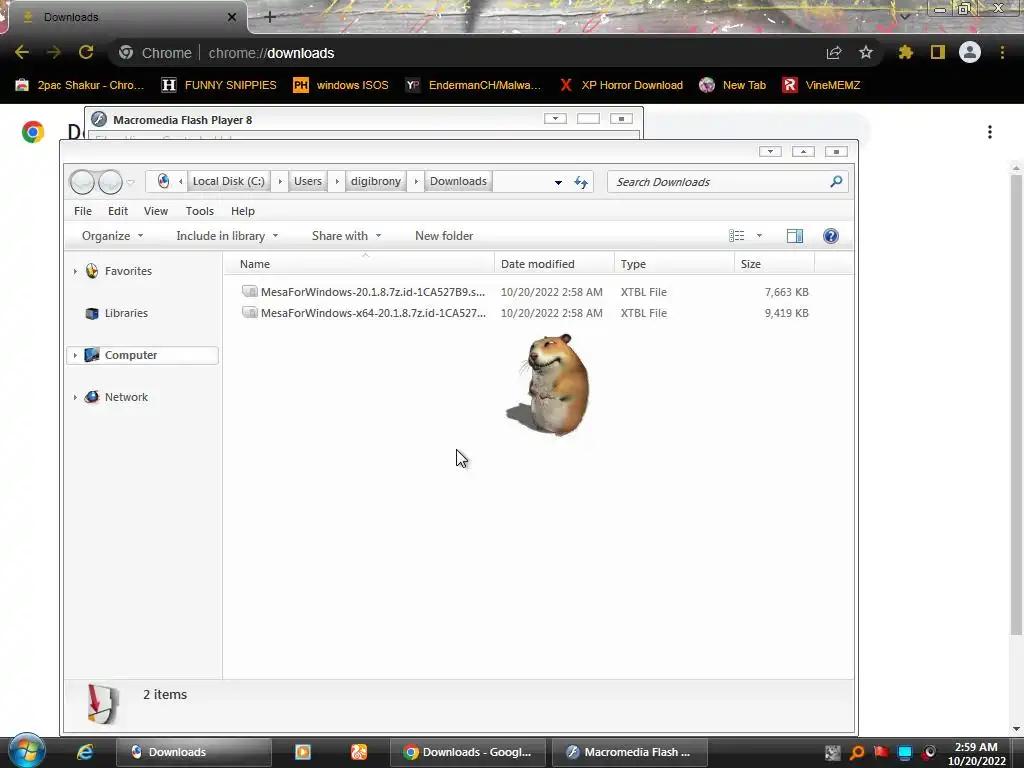
Task: Open the Chrome extensions puzzle icon
Action: tap(906, 52)
